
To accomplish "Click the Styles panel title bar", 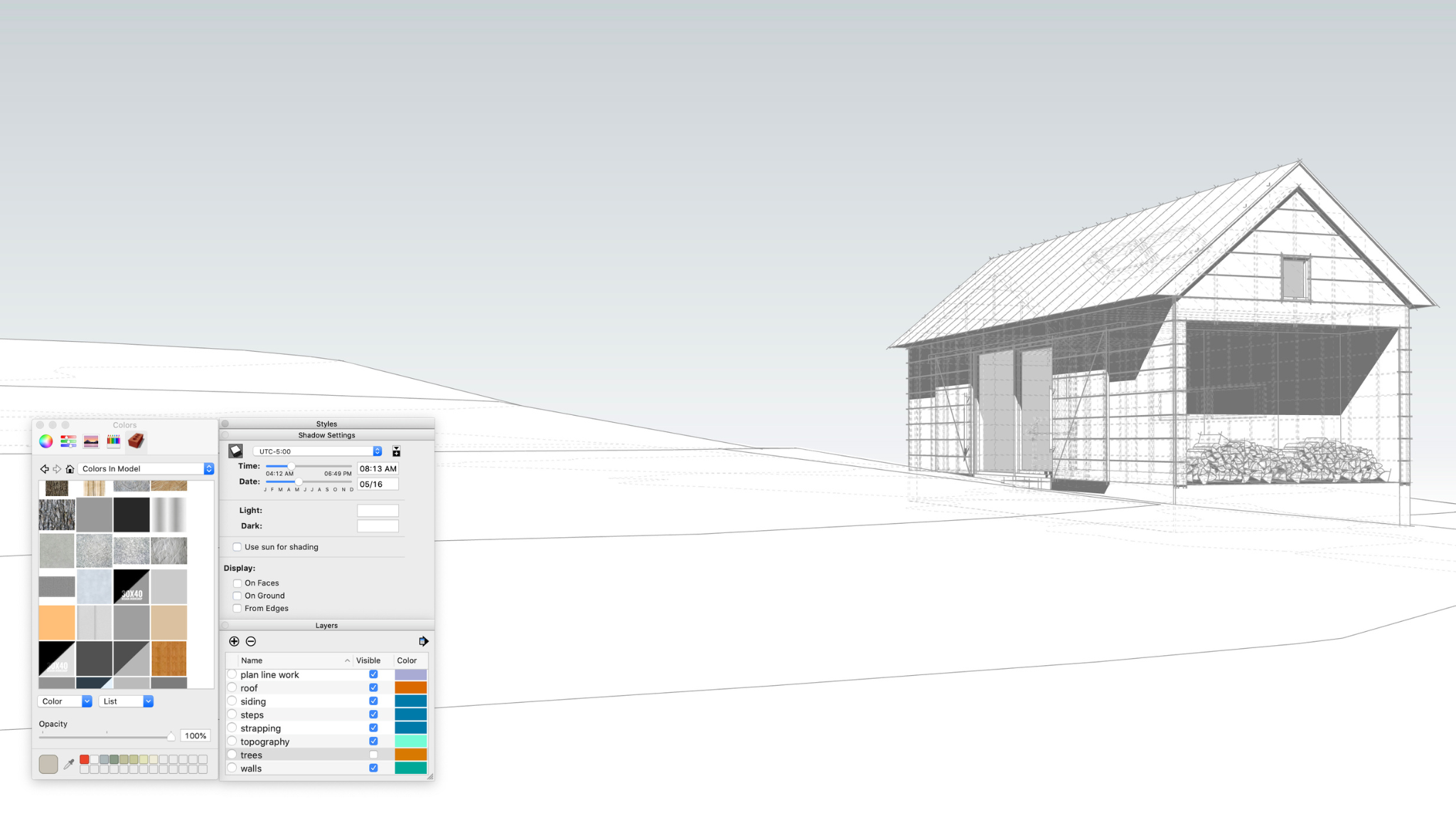I will (326, 423).
